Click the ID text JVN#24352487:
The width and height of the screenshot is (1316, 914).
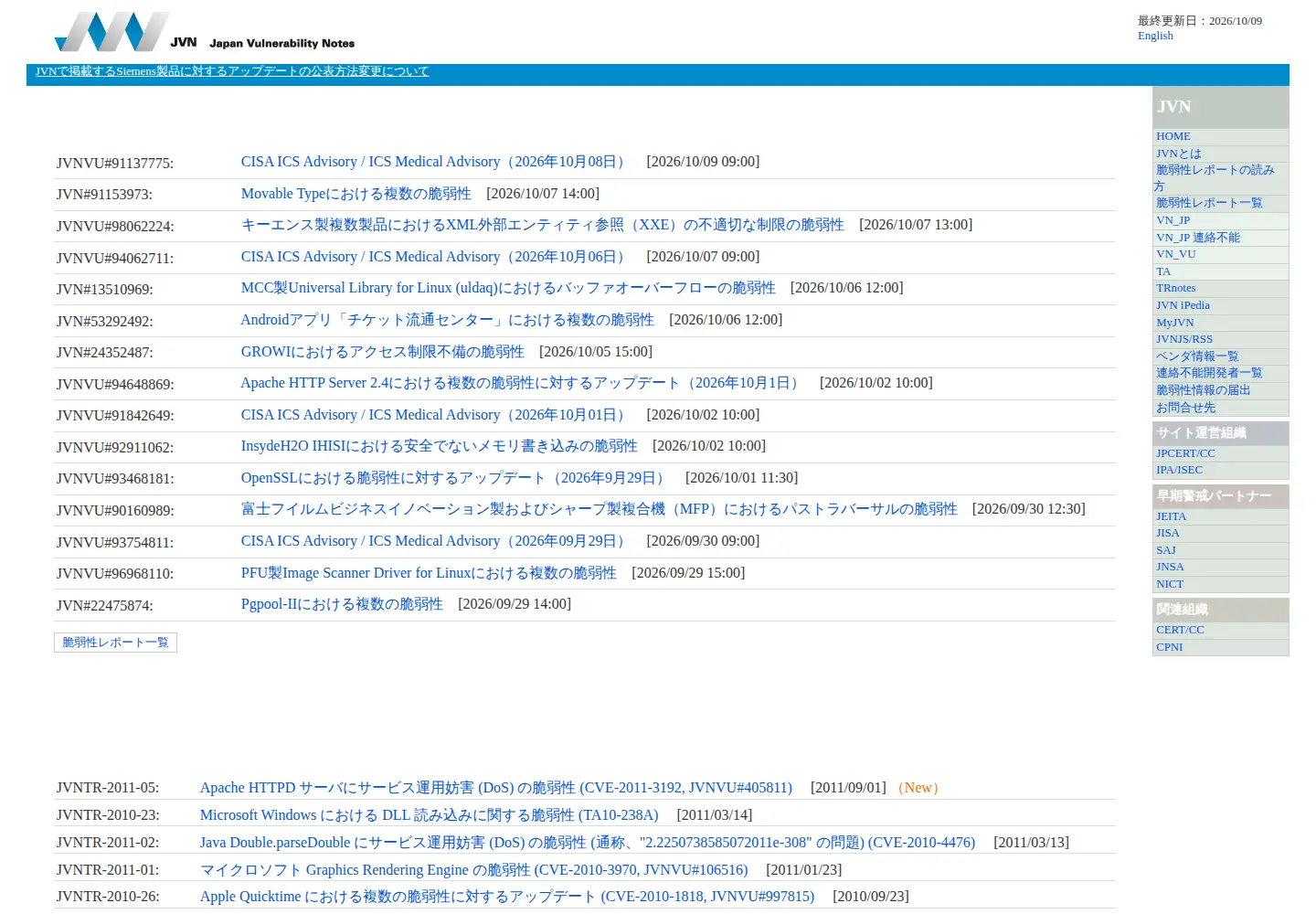[x=105, y=353]
